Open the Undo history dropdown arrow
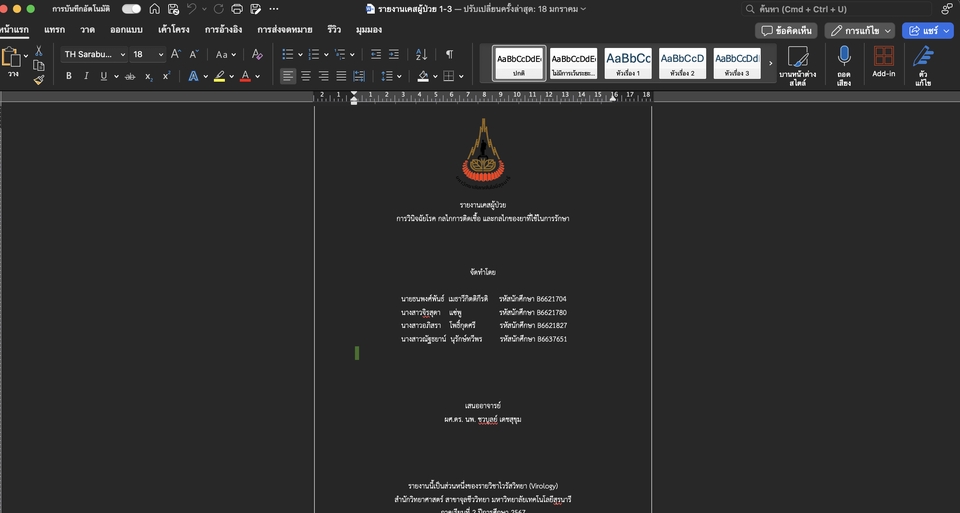The width and height of the screenshot is (960, 513). [204, 9]
